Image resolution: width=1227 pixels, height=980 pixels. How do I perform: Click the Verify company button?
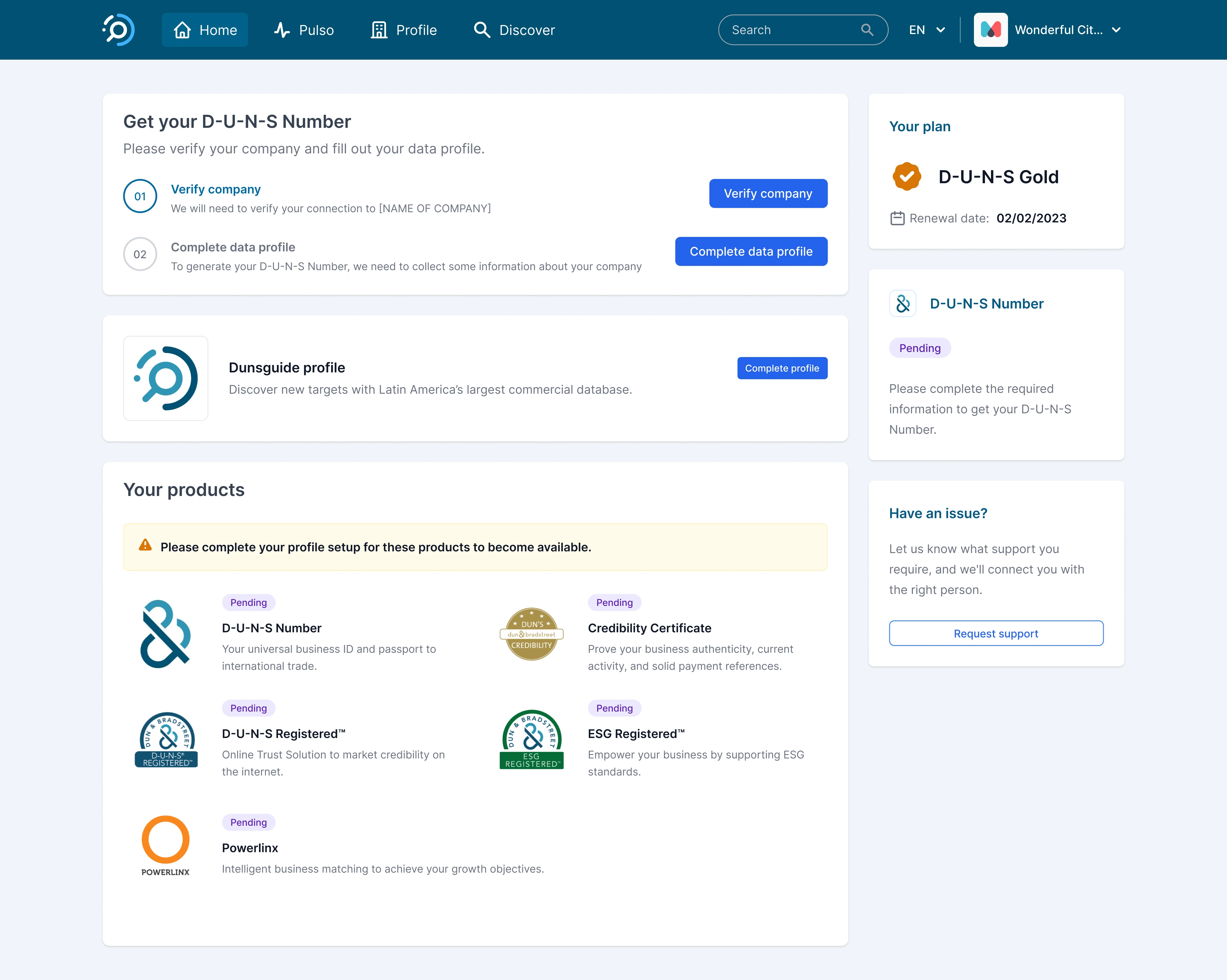(768, 193)
